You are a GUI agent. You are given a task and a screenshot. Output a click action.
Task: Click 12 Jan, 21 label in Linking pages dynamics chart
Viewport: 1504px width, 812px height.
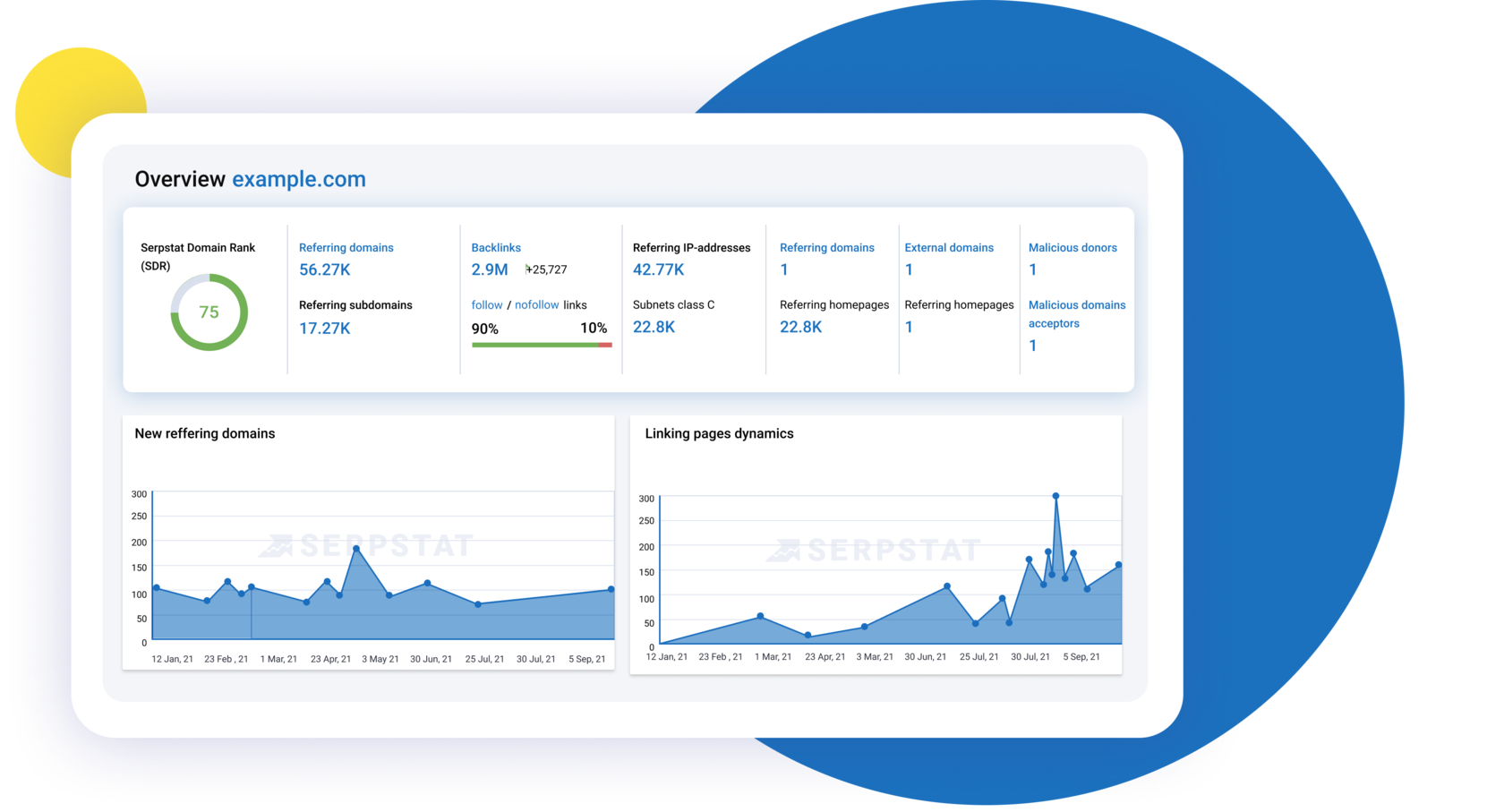tap(667, 657)
